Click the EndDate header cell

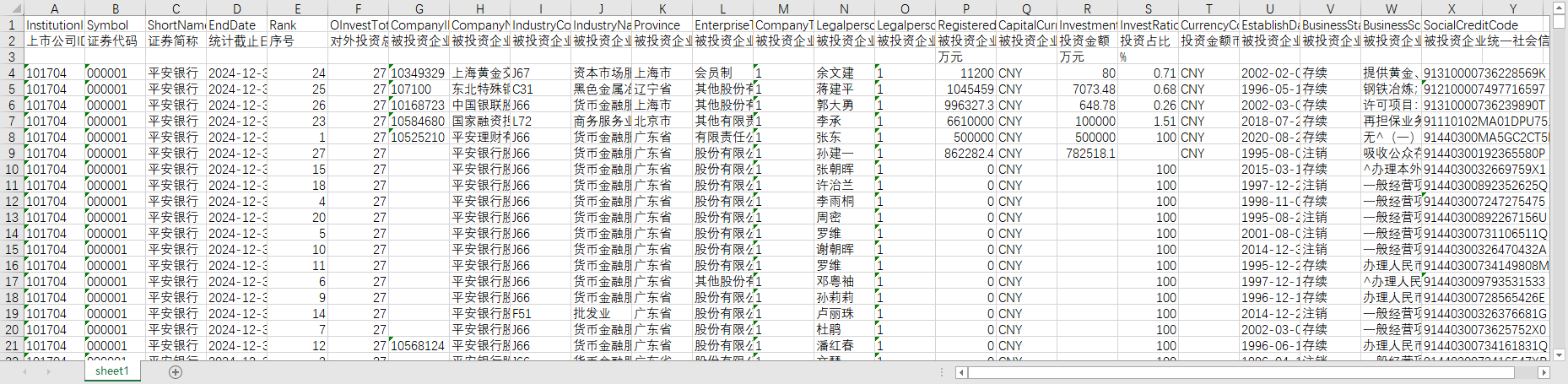coord(236,25)
